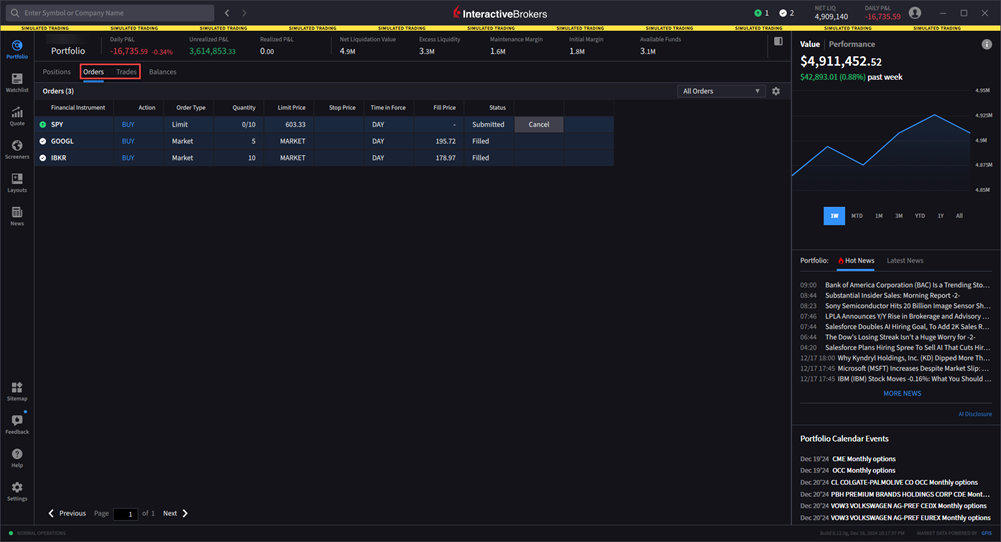This screenshot has height=542, width=1001.
Task: Open the Portfolio sidebar icon
Action: 17,49
